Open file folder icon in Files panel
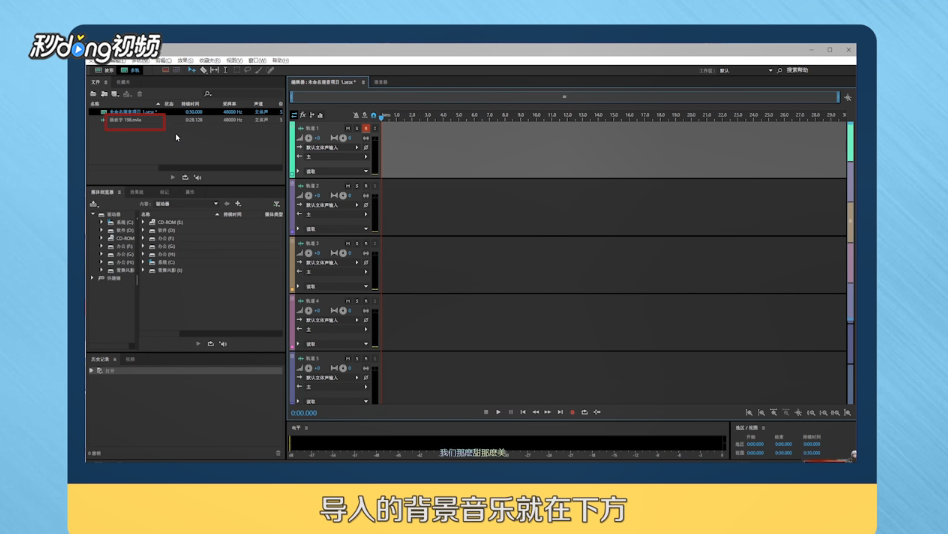Screen dimensions: 948x534 (x=93, y=94)
